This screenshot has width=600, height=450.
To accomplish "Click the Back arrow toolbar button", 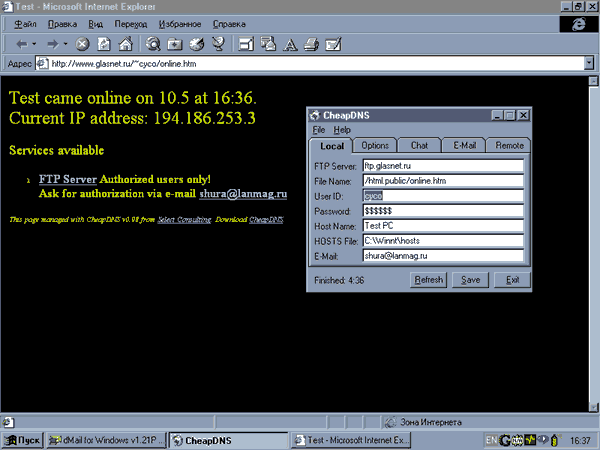I will coord(22,44).
